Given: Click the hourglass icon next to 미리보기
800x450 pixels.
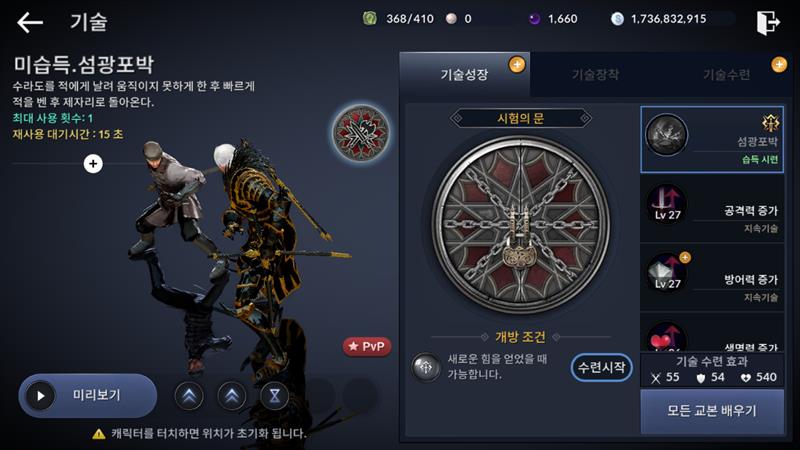Looking at the screenshot, I should 274,395.
